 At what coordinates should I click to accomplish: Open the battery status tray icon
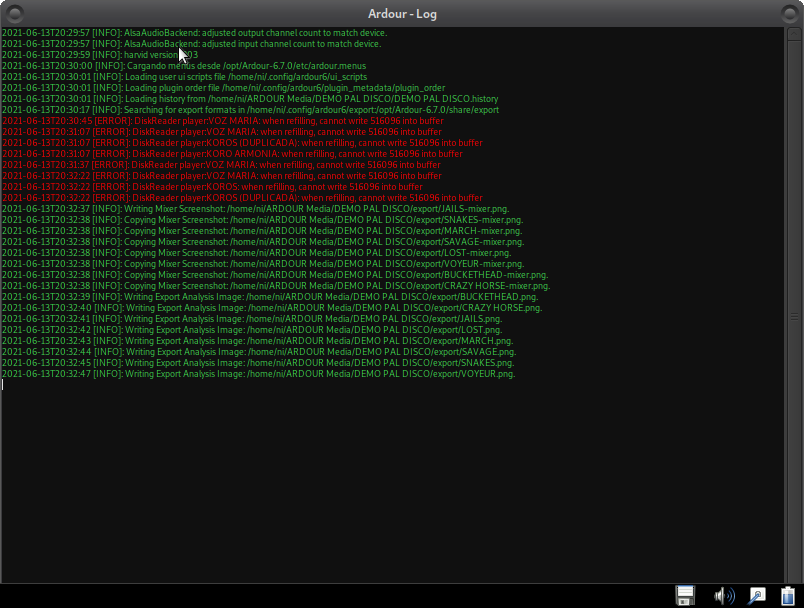coord(788,595)
